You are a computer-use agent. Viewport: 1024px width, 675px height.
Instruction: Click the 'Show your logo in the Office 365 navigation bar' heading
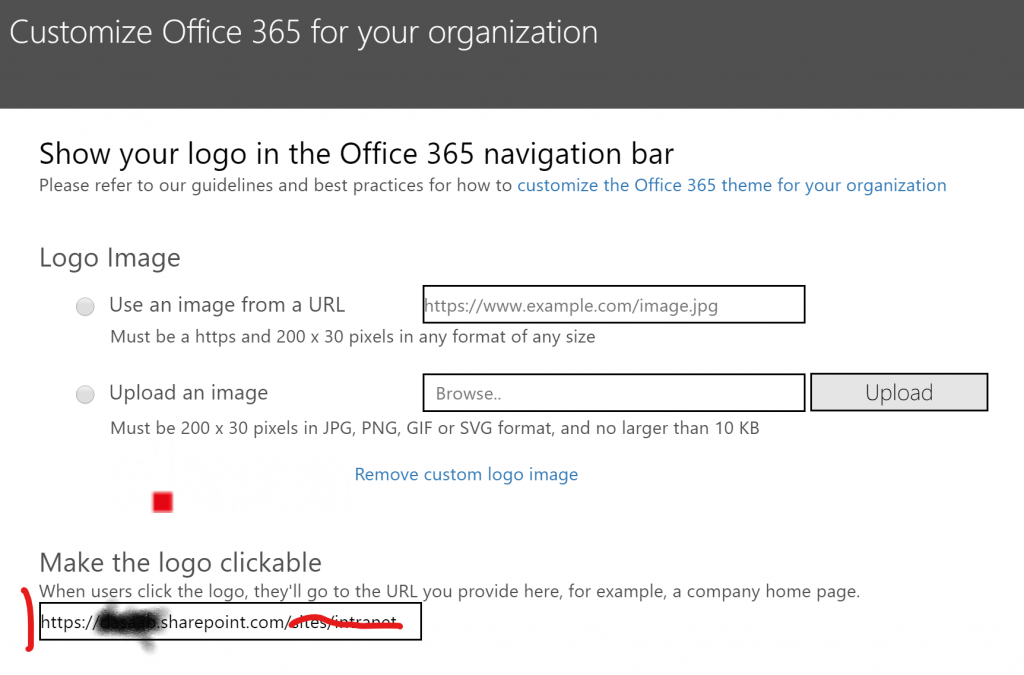coord(356,154)
